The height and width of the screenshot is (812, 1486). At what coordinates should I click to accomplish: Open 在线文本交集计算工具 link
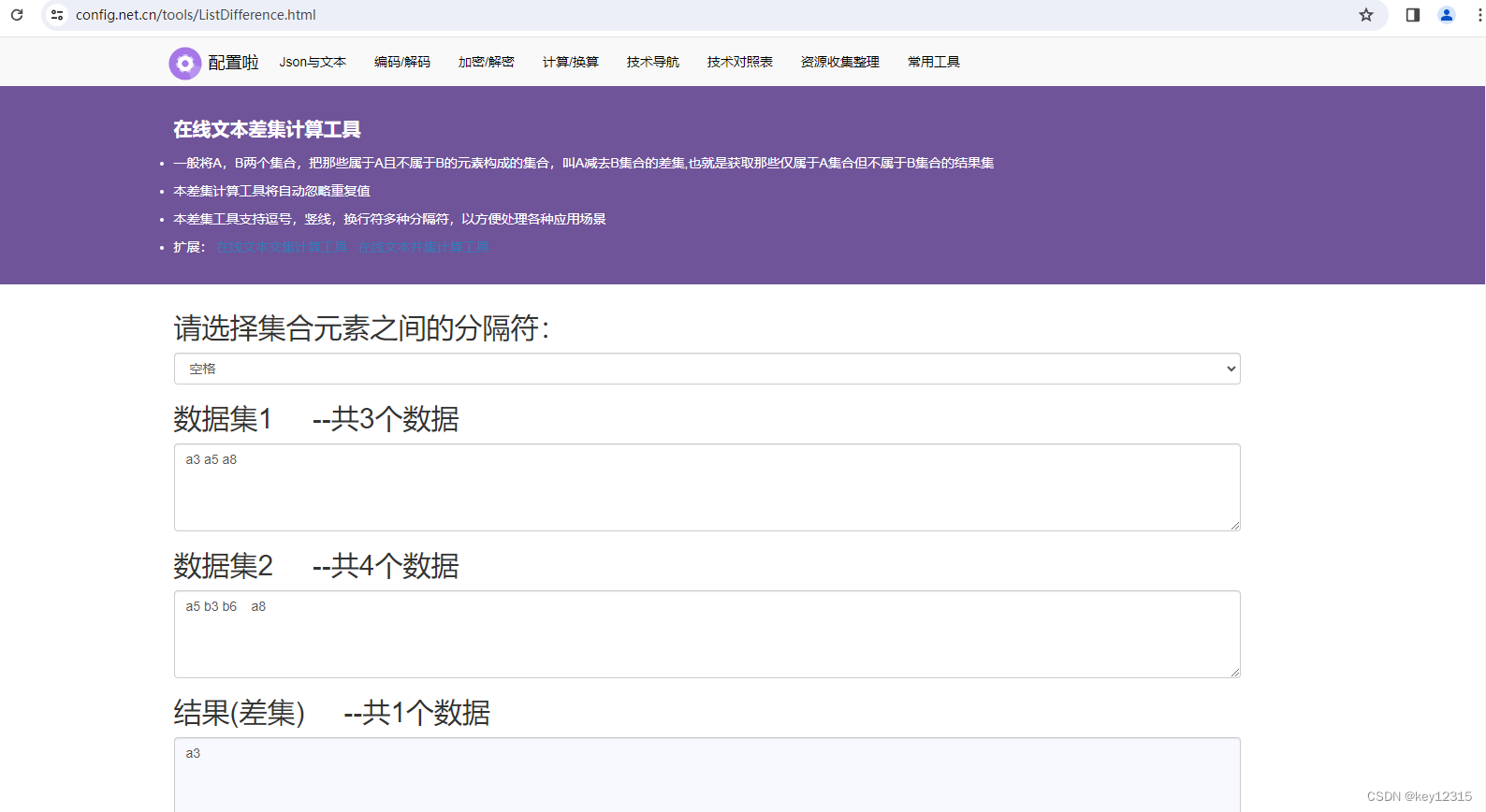282,247
